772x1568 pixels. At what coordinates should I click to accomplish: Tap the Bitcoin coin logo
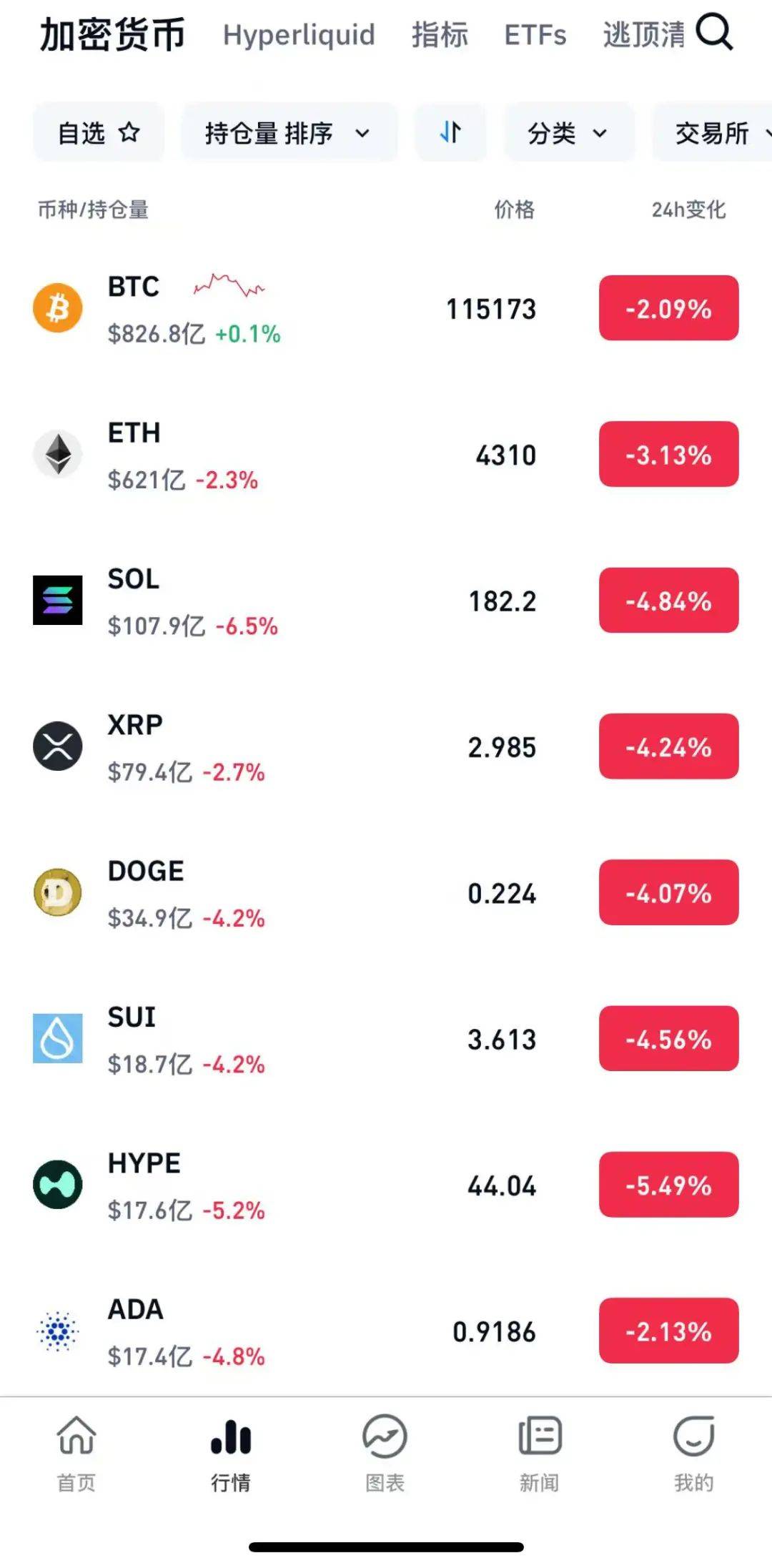58,308
